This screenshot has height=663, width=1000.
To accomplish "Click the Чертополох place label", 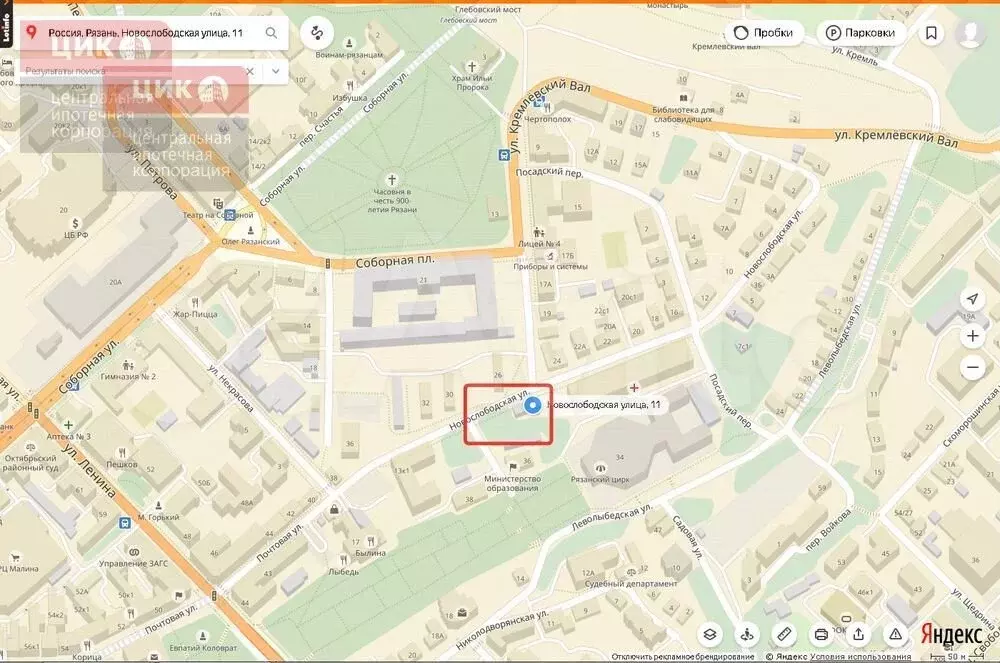I will (x=548, y=119).
